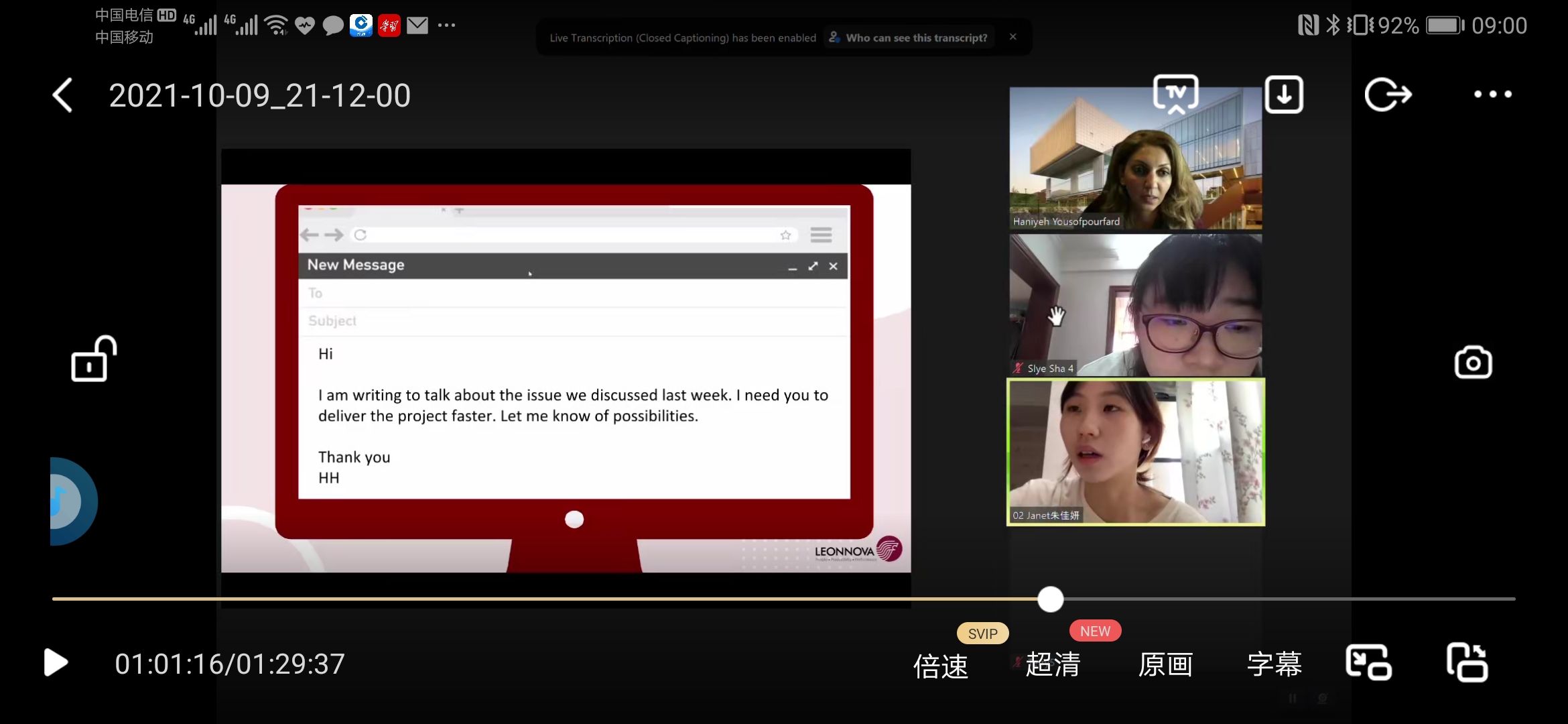The width and height of the screenshot is (1568, 724).
Task: Open the share arrow icon
Action: click(1388, 95)
